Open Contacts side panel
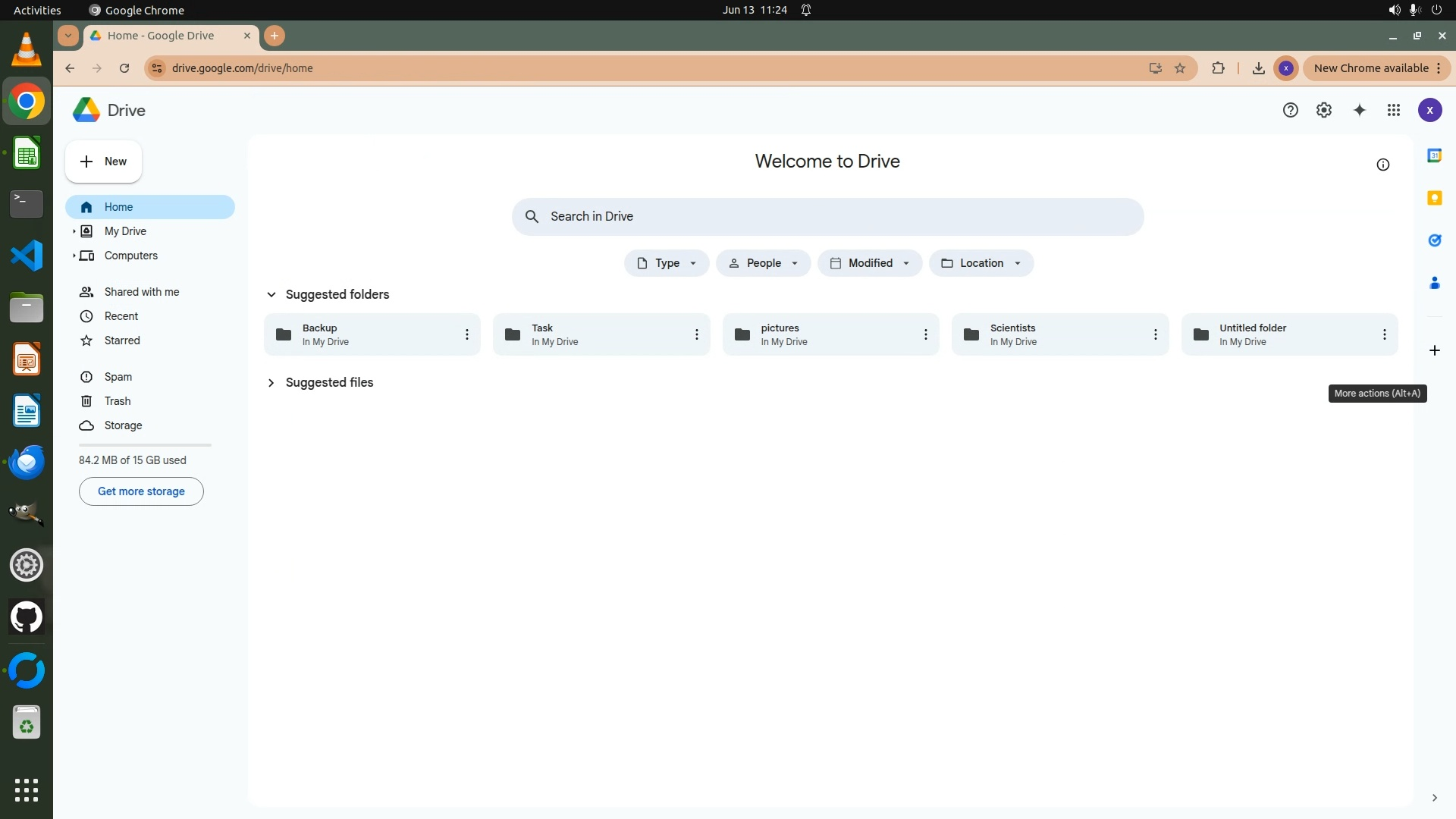1456x819 pixels. point(1434,283)
